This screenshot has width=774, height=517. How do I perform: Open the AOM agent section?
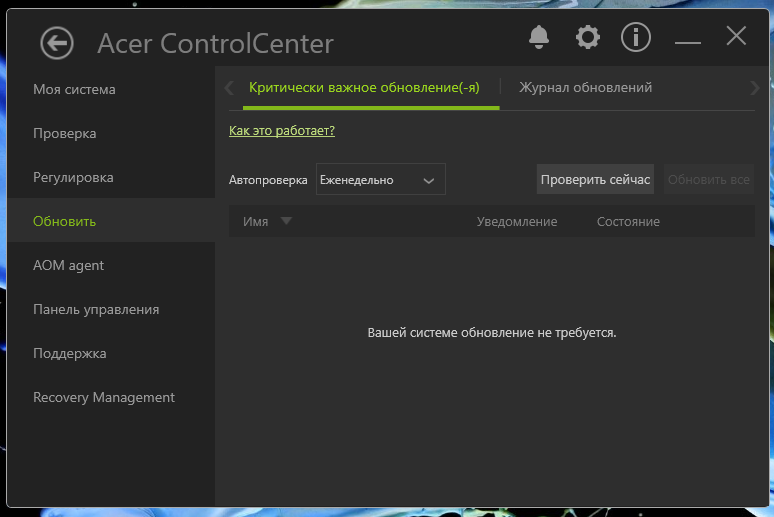(x=111, y=265)
